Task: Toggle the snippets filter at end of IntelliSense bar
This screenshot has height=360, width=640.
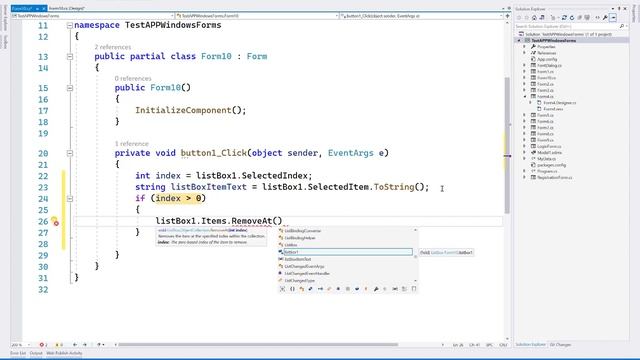Action: pyautogui.click(x=413, y=289)
